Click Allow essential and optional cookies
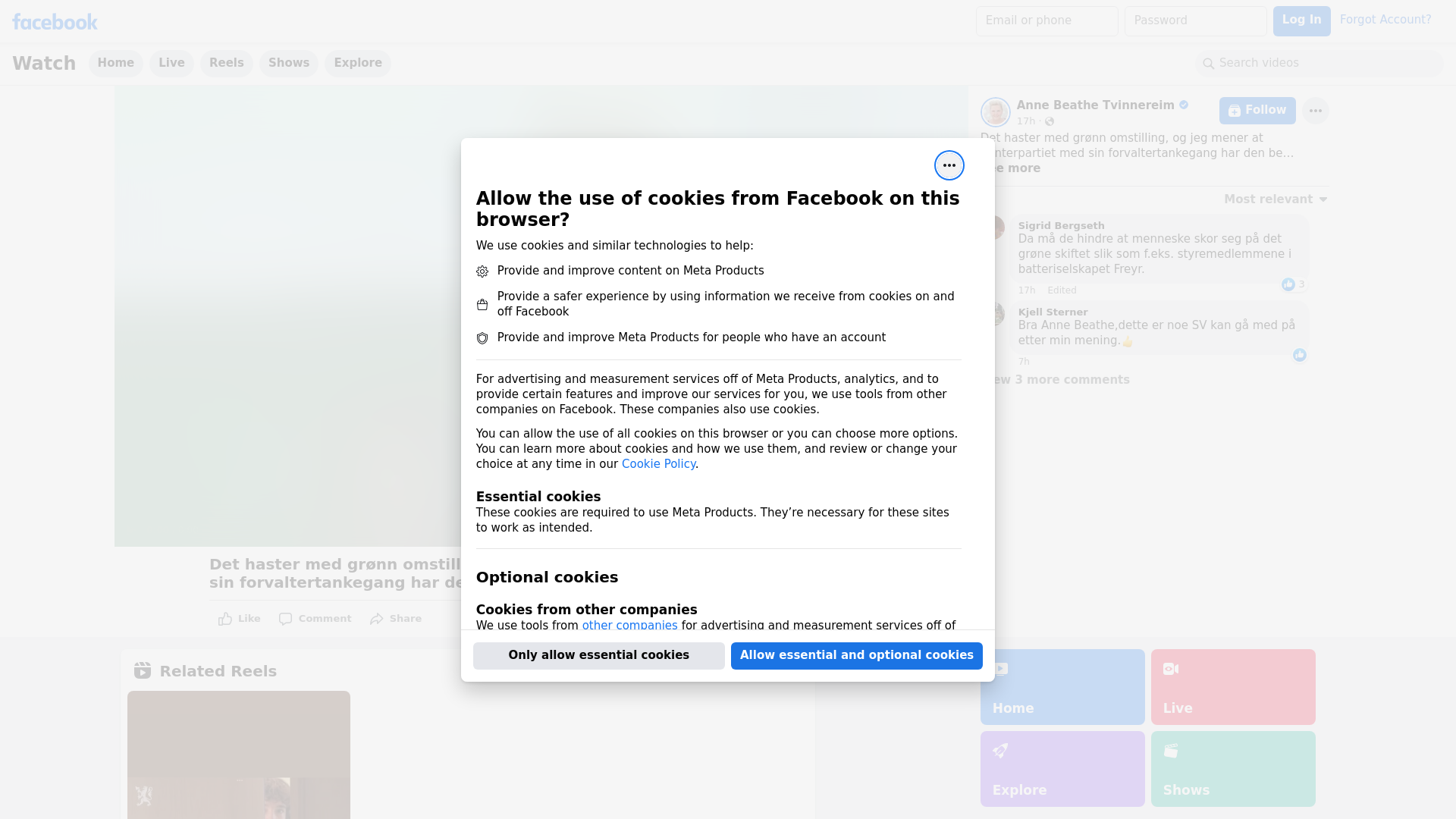This screenshot has width=1456, height=819. (x=857, y=655)
